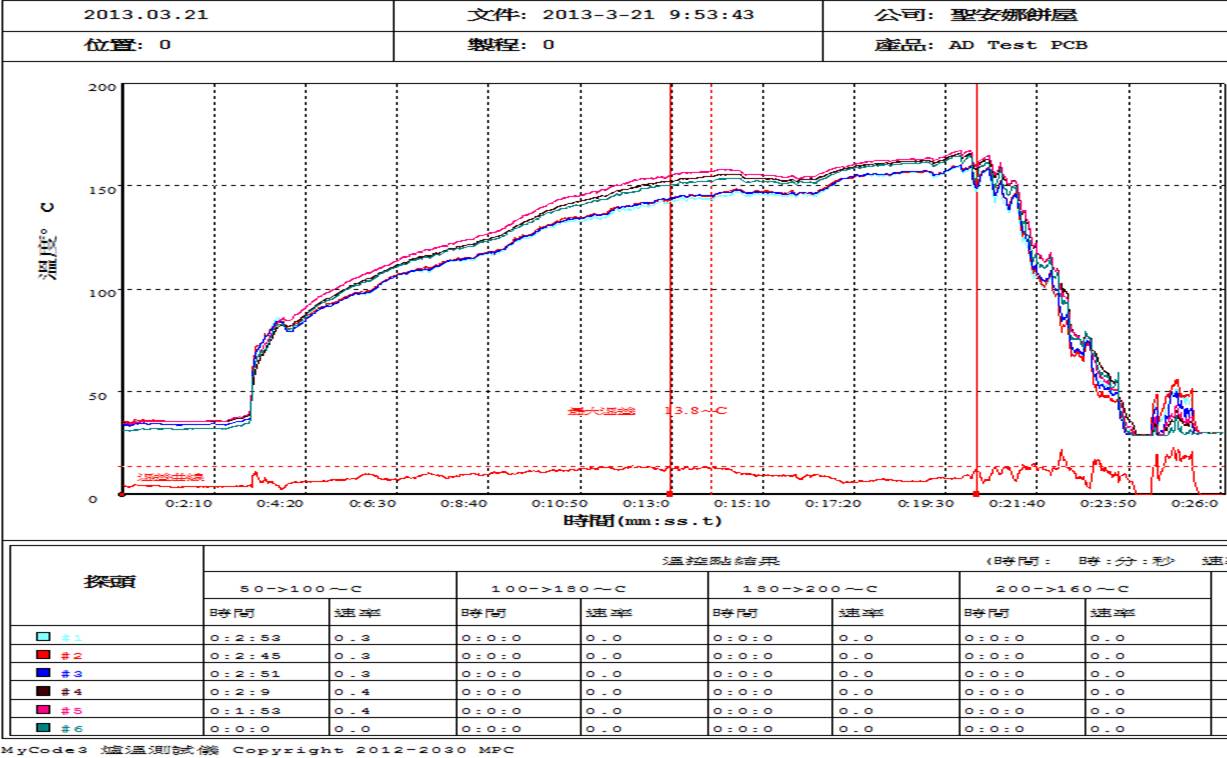The width and height of the screenshot is (1227, 758).
Task: Click the 產品 AD Test PCB field
Action: point(981,45)
